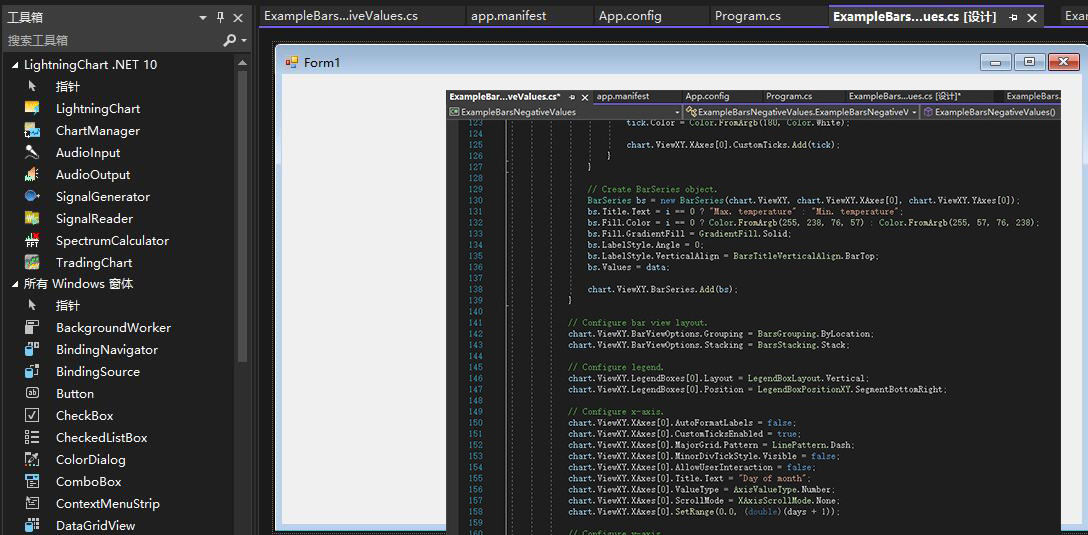Collapse the LightningChart .NET 10 group
1088x535 pixels.
pyautogui.click(x=15, y=65)
